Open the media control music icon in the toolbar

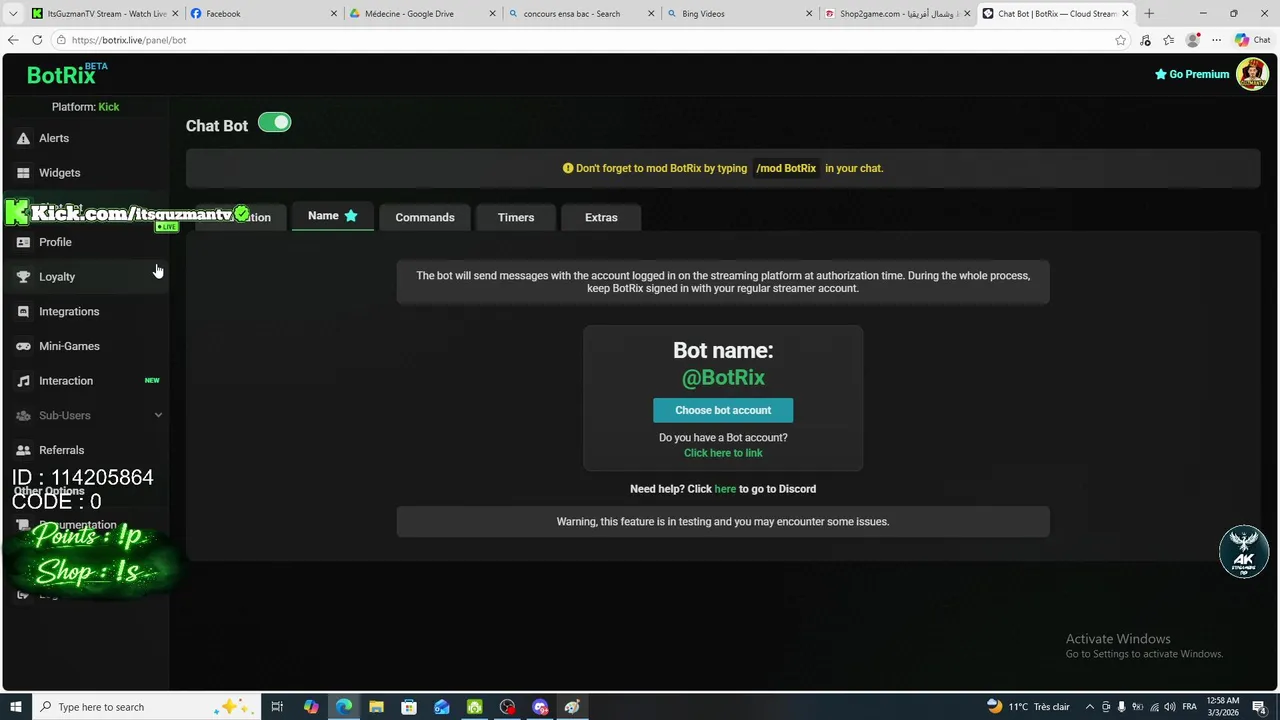coord(1145,40)
